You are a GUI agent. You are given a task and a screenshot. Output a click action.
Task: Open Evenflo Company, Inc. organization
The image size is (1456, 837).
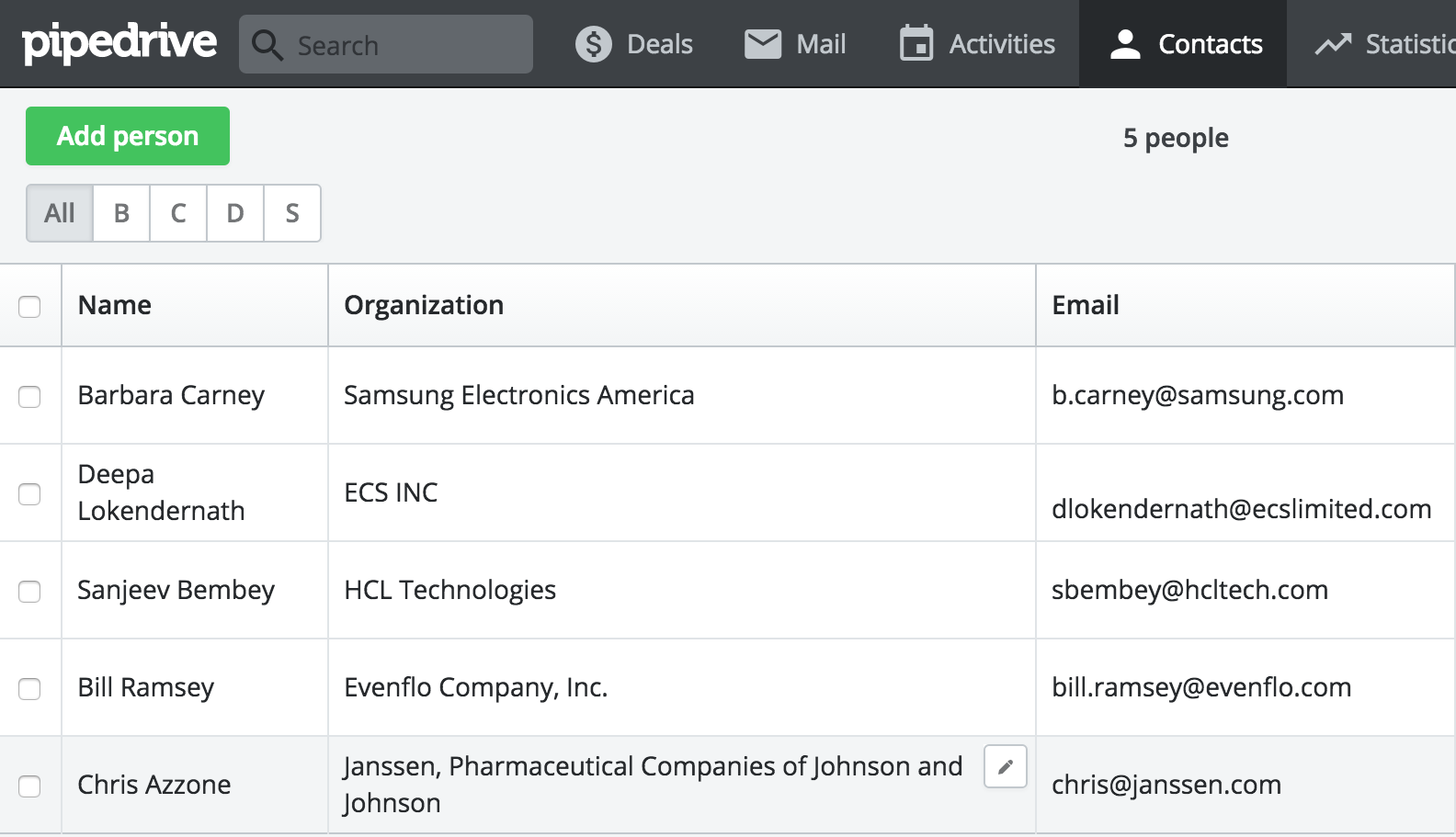tap(476, 687)
